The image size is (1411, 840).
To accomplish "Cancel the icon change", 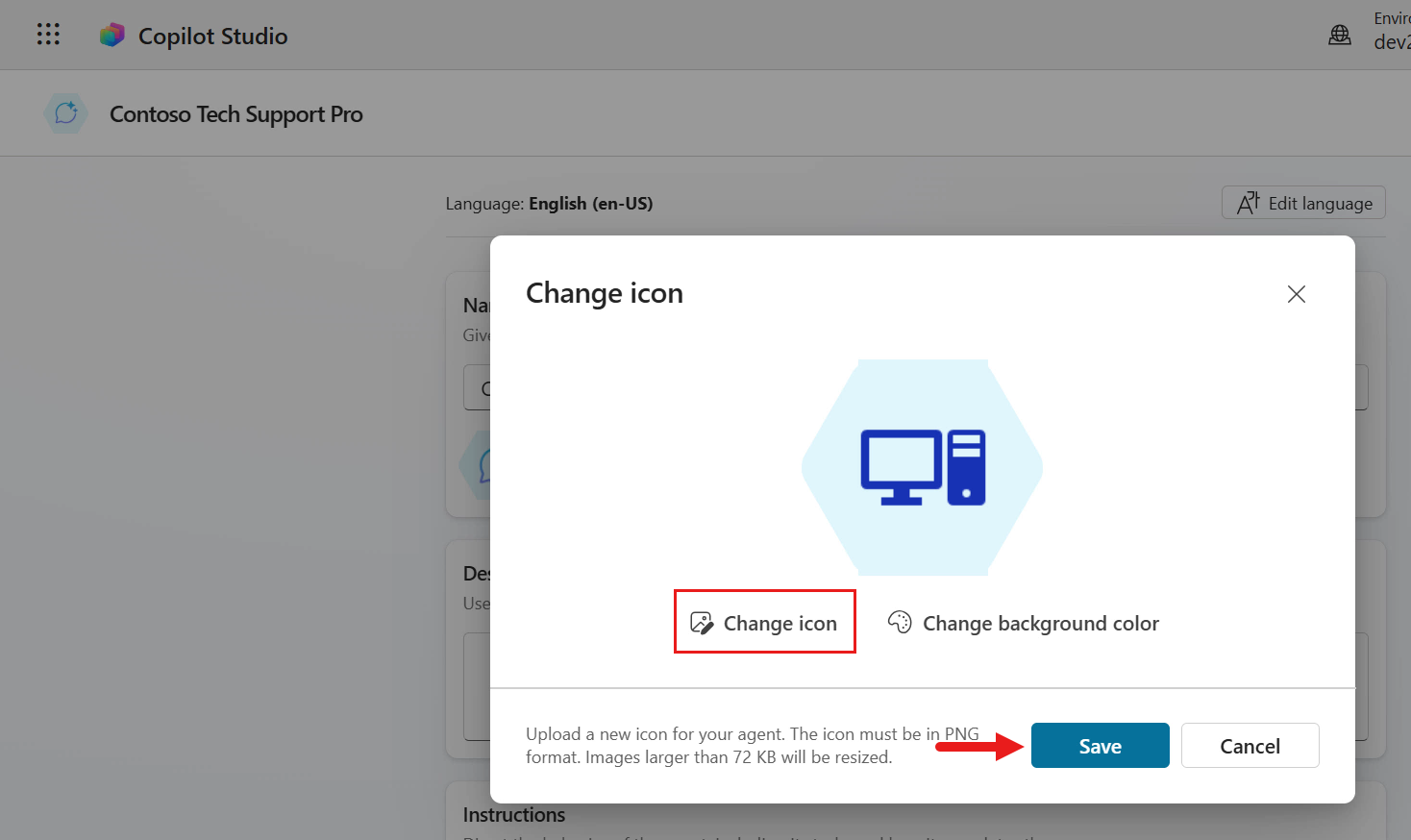I will click(1250, 746).
